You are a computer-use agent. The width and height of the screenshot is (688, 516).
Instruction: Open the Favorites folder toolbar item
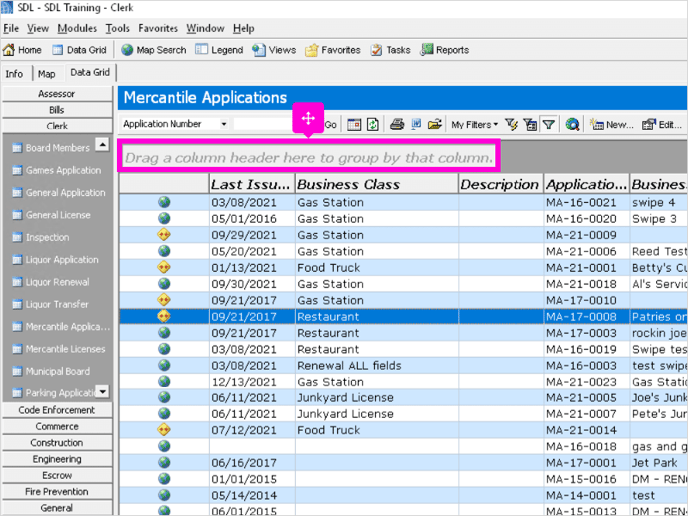click(333, 50)
